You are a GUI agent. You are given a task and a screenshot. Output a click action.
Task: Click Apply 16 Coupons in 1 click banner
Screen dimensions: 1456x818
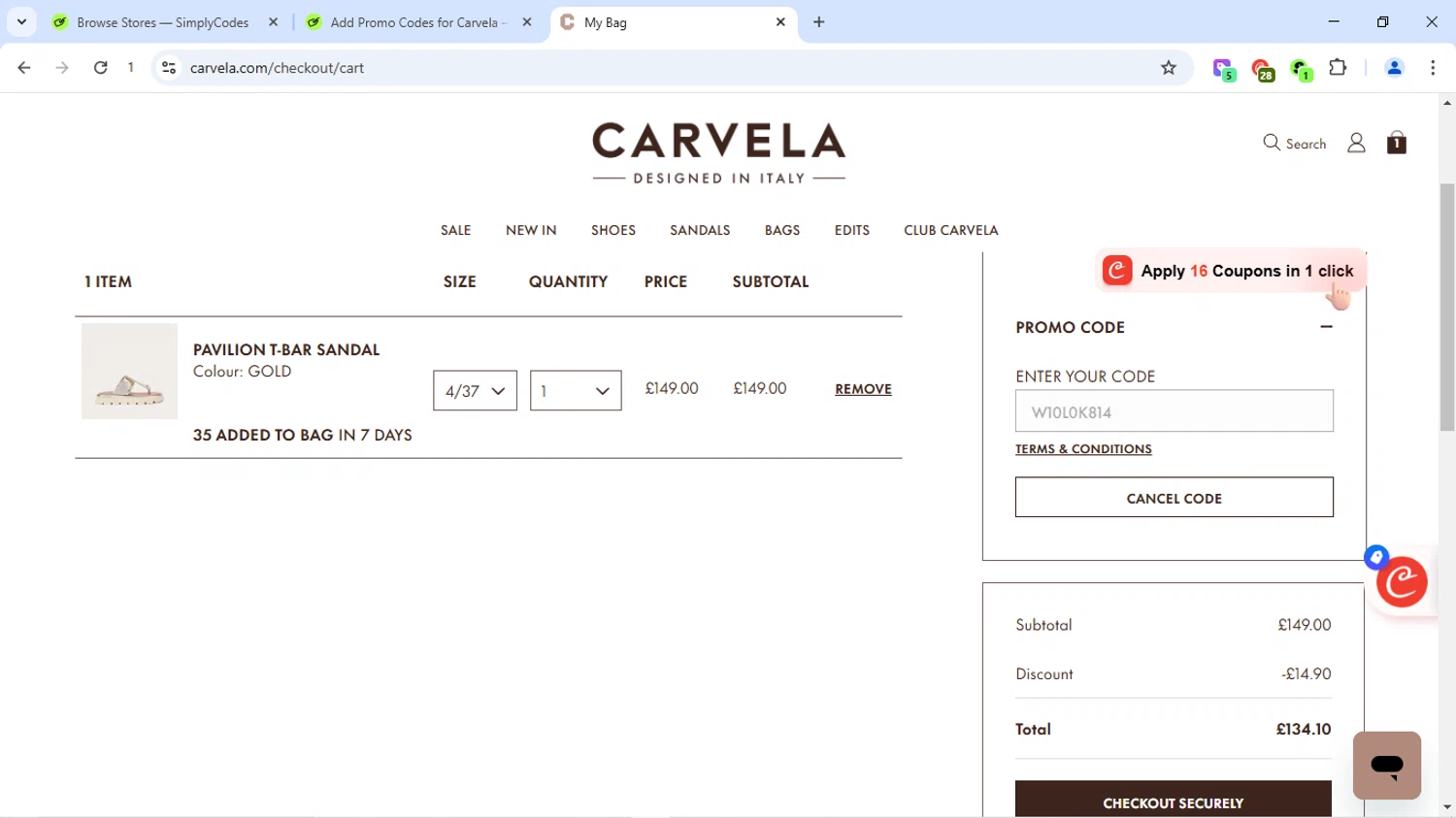[1231, 271]
